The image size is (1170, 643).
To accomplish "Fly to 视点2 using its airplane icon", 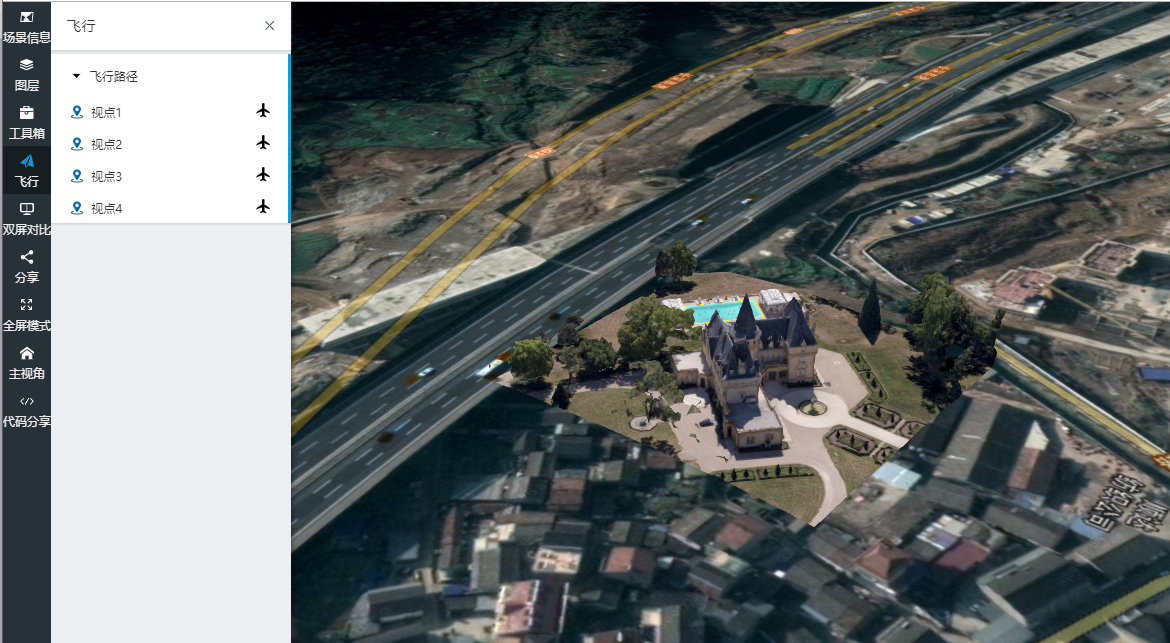I will (x=263, y=143).
